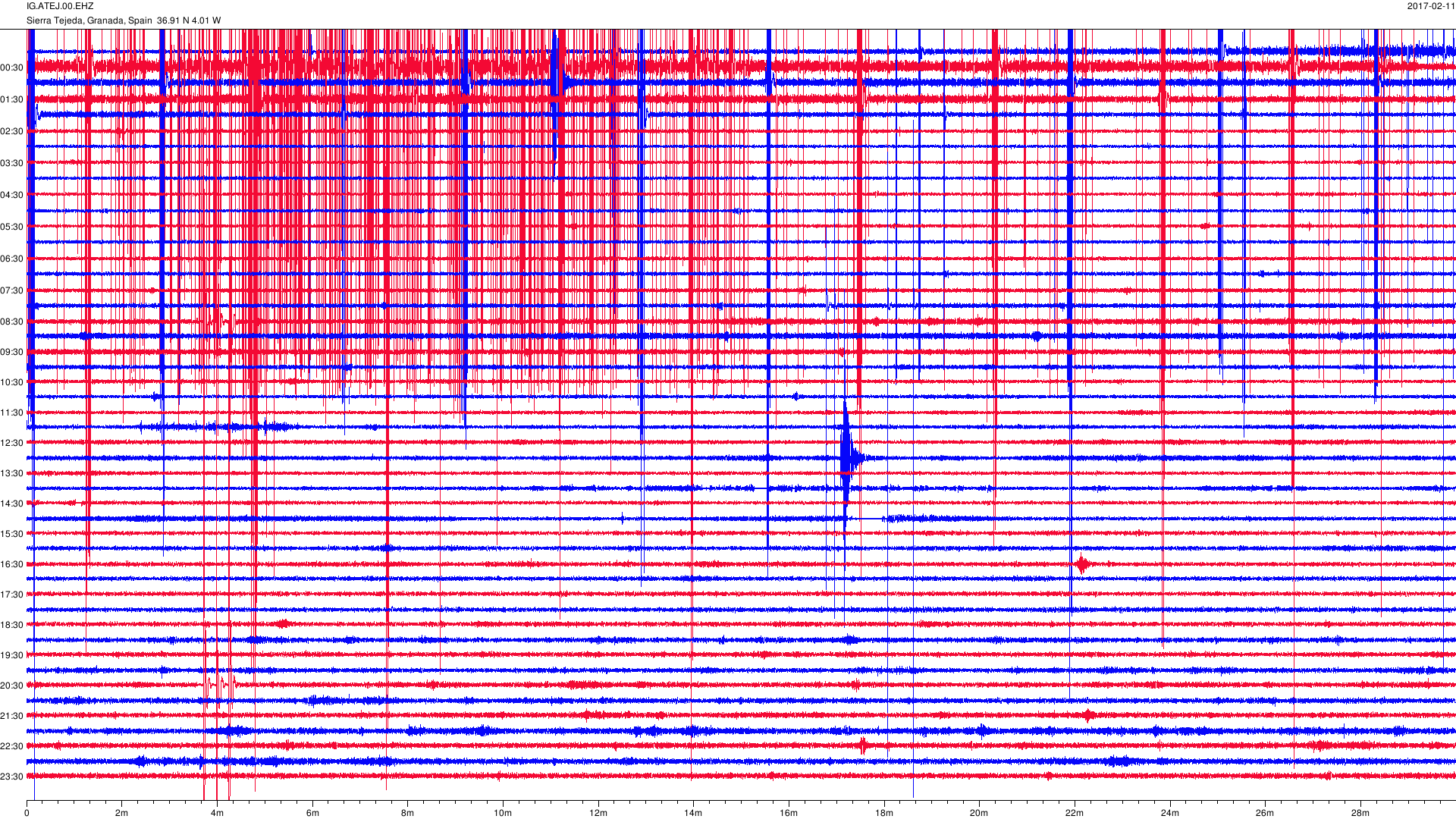1456x819 pixels.
Task: Select the 10:30 time row label
Action: [12, 382]
